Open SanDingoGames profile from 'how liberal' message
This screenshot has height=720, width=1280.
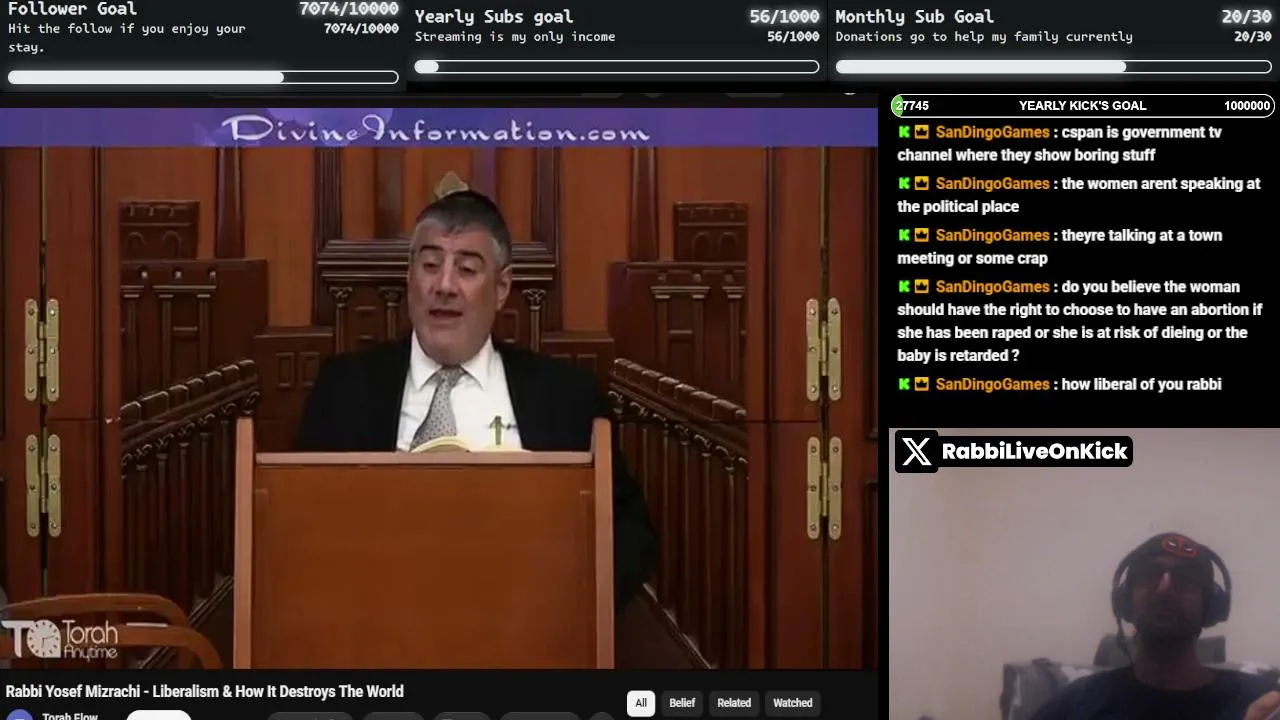click(x=992, y=384)
